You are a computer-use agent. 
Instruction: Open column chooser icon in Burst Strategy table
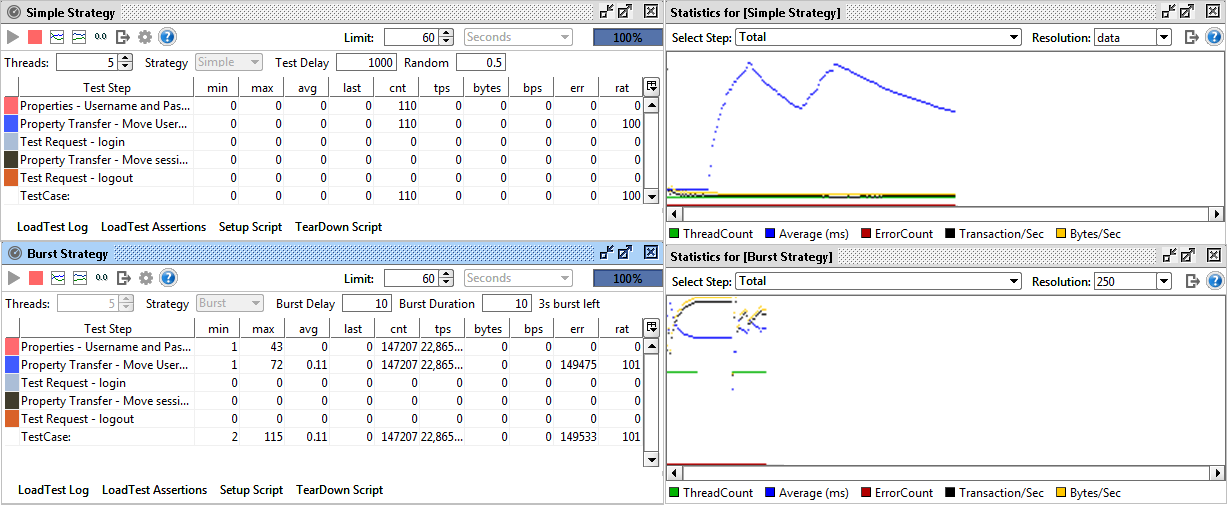pos(652,327)
